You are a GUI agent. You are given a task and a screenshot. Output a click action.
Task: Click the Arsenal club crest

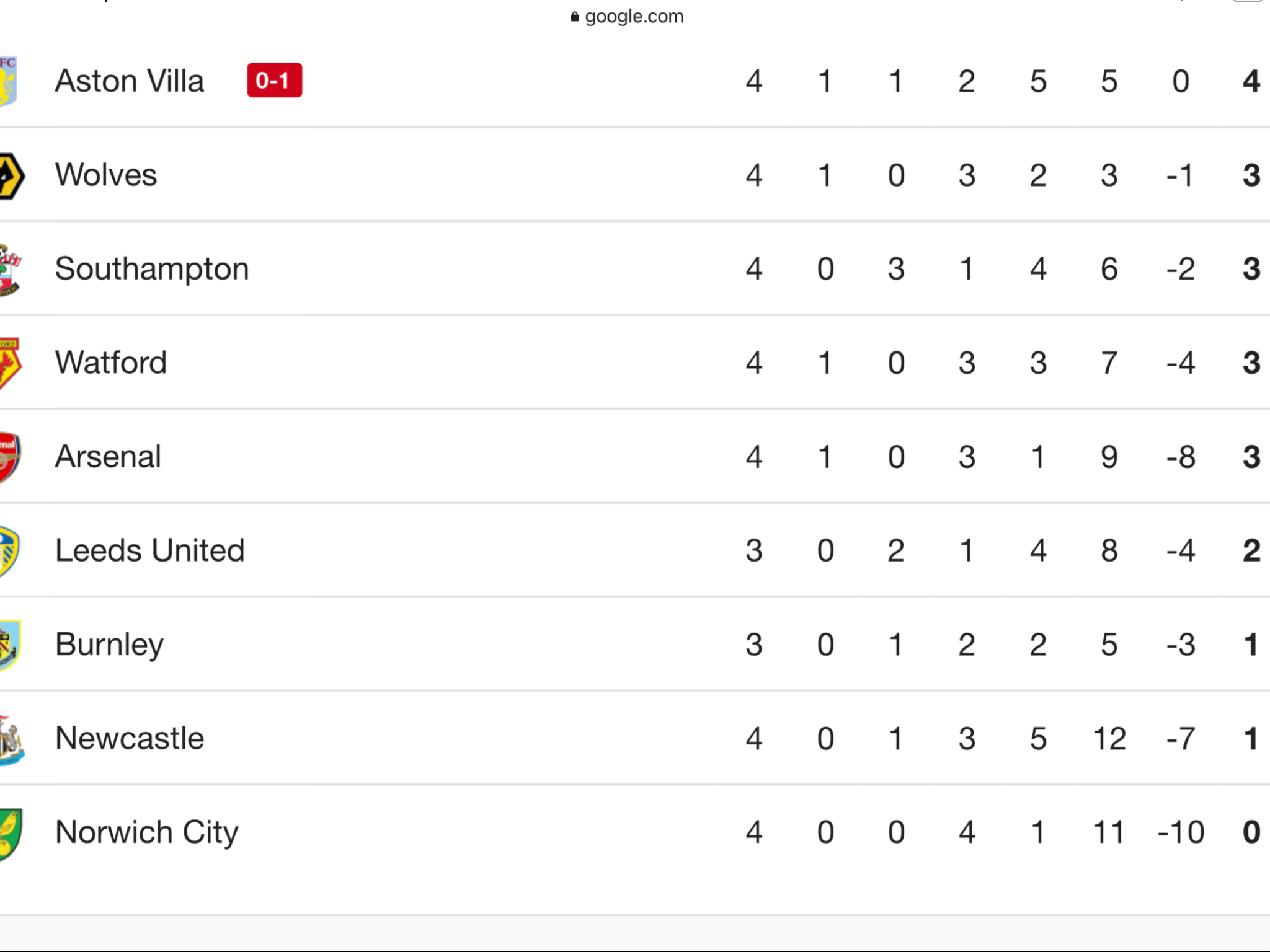pos(10,457)
